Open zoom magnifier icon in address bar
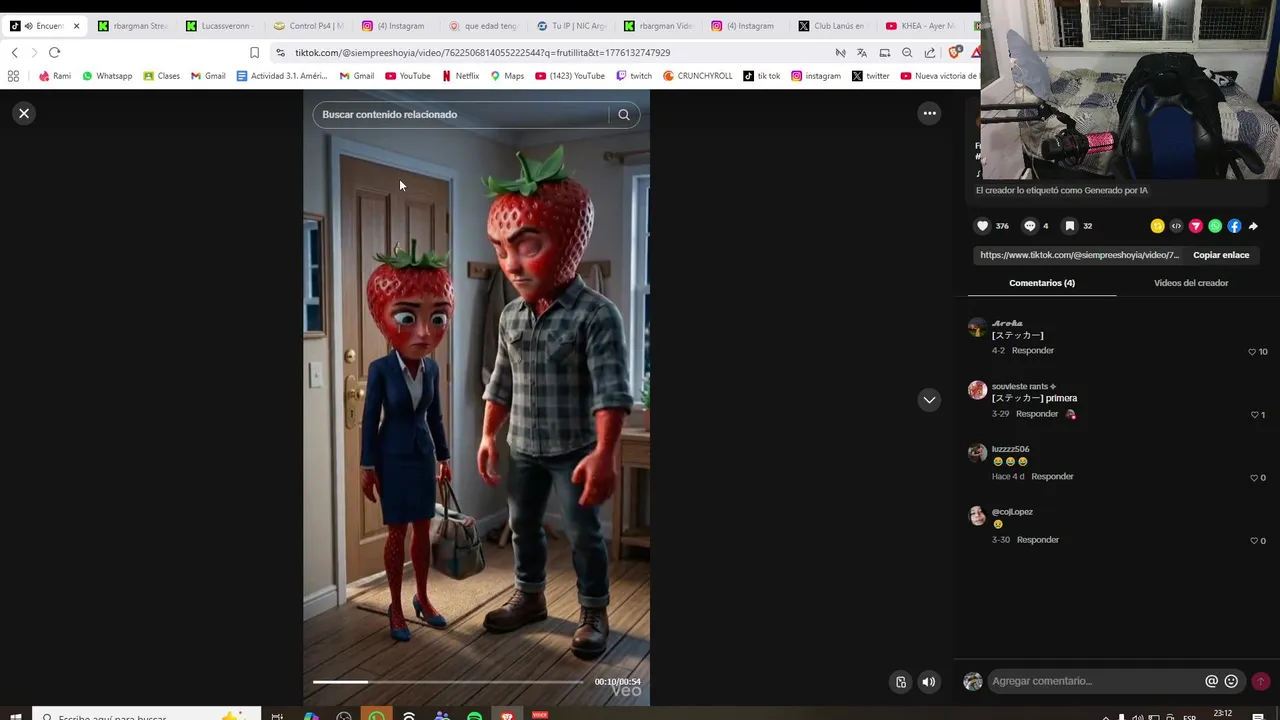The height and width of the screenshot is (720, 1280). point(907,52)
